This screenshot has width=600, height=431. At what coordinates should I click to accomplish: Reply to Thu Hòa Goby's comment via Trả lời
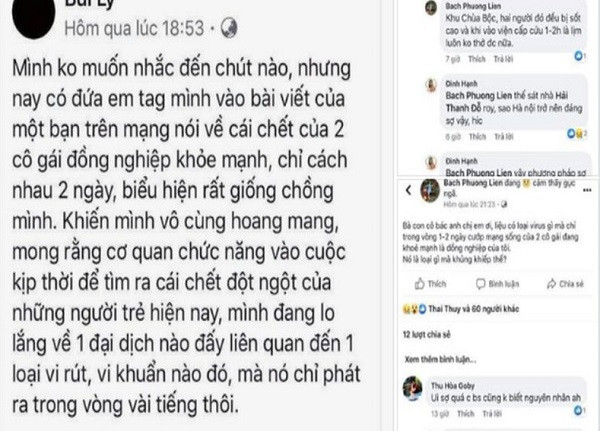(x=492, y=414)
